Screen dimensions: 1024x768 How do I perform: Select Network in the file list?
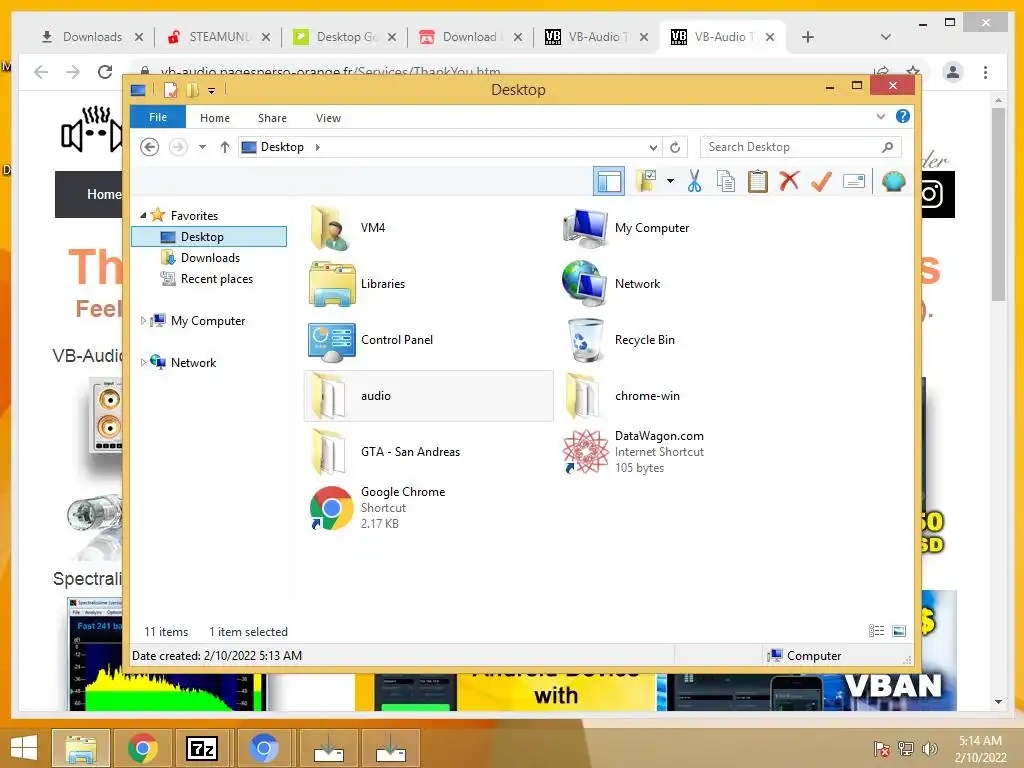pos(682,284)
